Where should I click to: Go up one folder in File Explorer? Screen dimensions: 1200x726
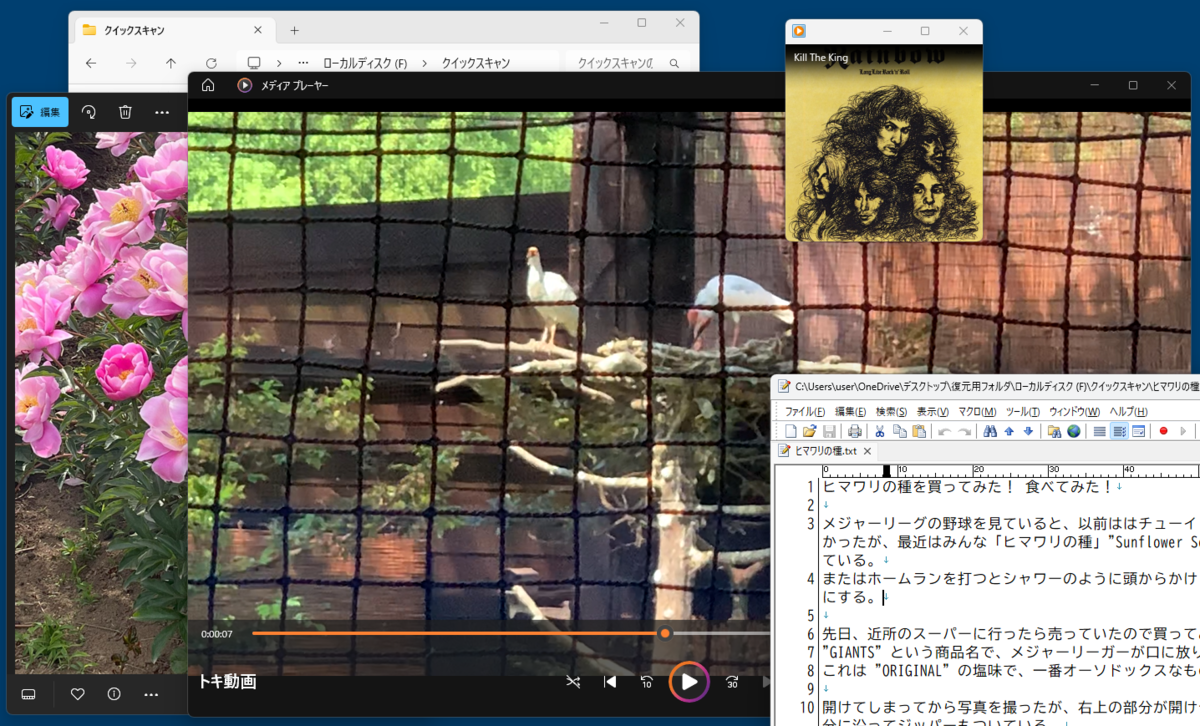point(171,63)
